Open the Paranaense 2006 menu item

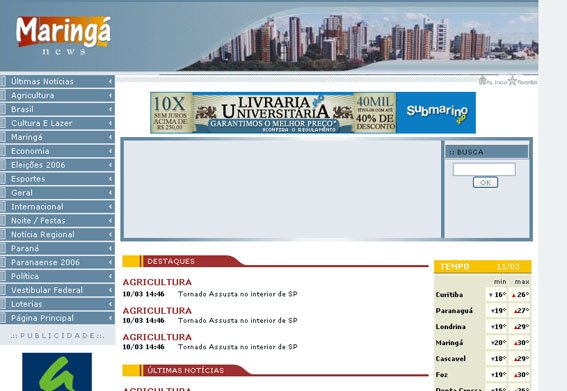(57, 262)
